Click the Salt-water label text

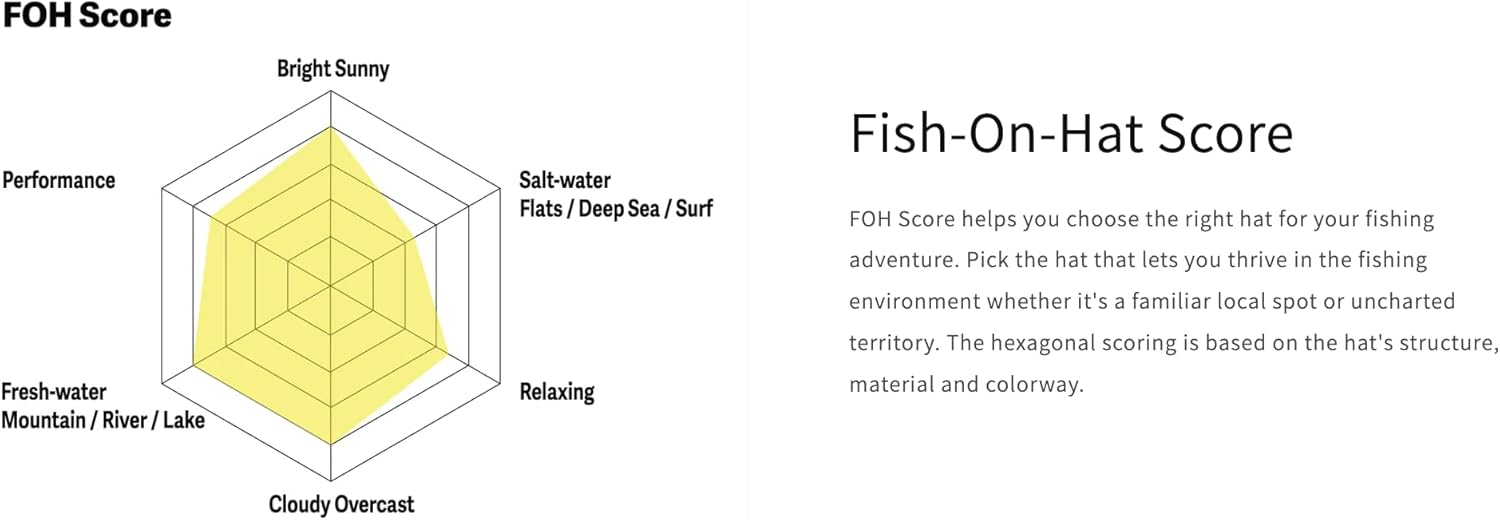pos(565,181)
